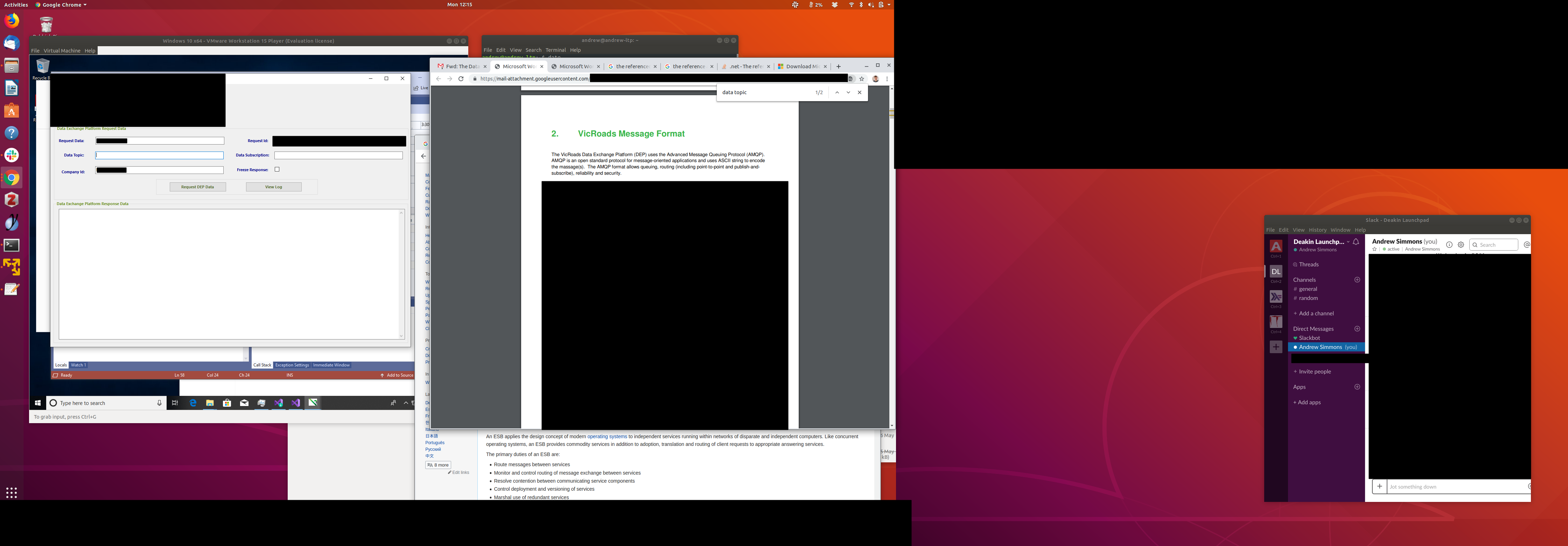Star the Andrew Simmons conversation
Viewport: 1568px width, 546px height.
1374,249
